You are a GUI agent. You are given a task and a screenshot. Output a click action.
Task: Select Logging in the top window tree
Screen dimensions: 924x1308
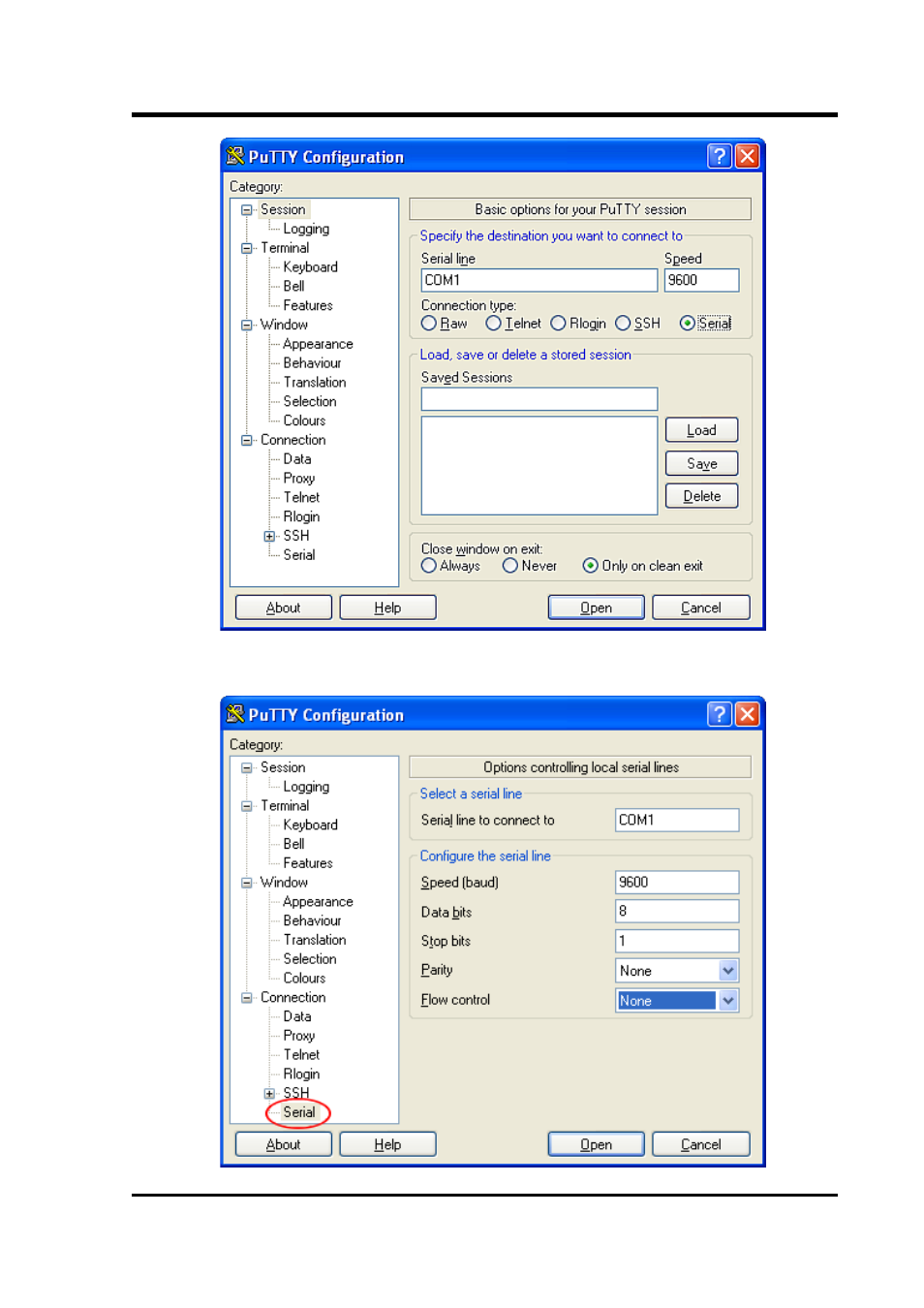coord(306,229)
